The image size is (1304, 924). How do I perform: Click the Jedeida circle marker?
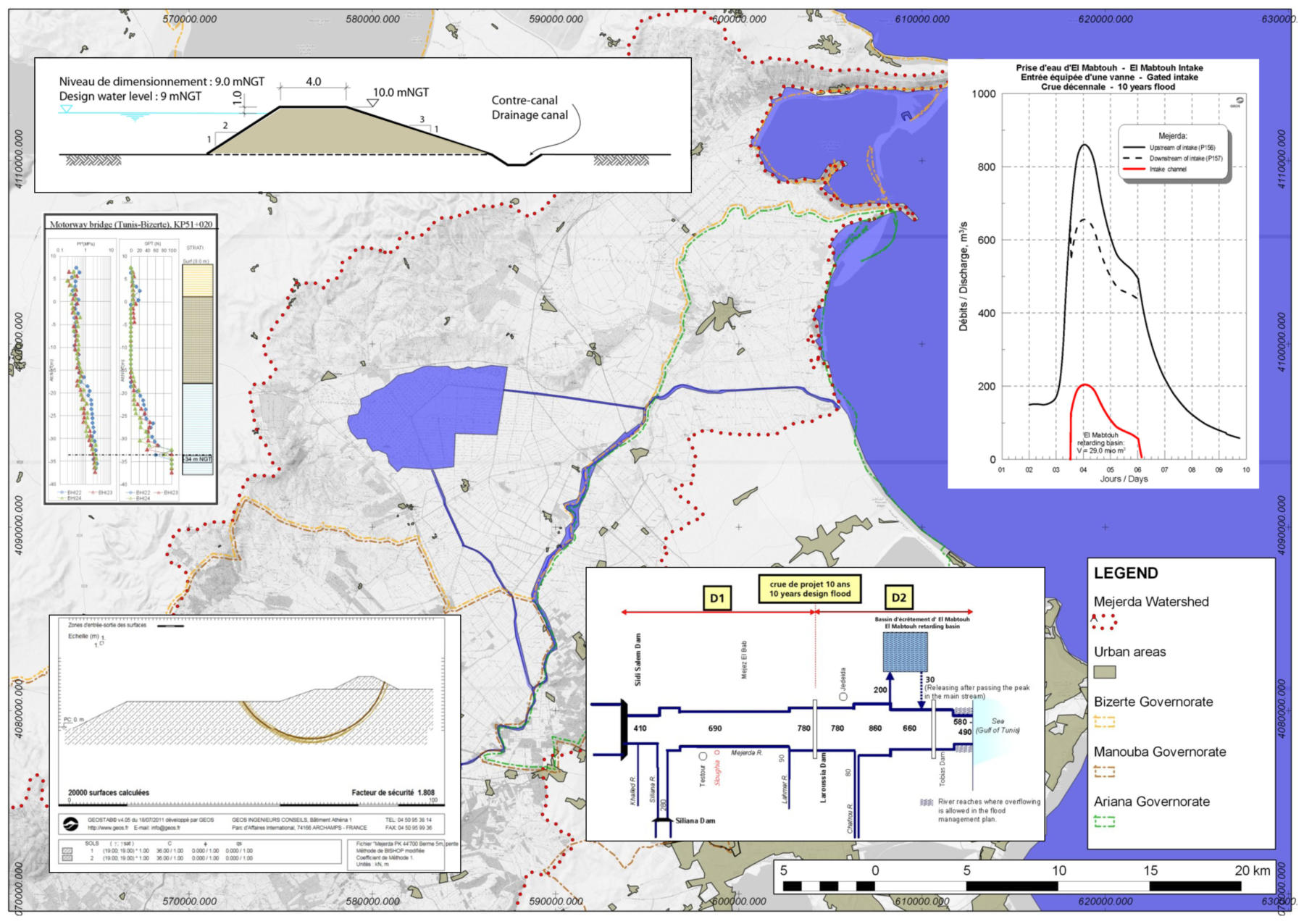(843, 697)
